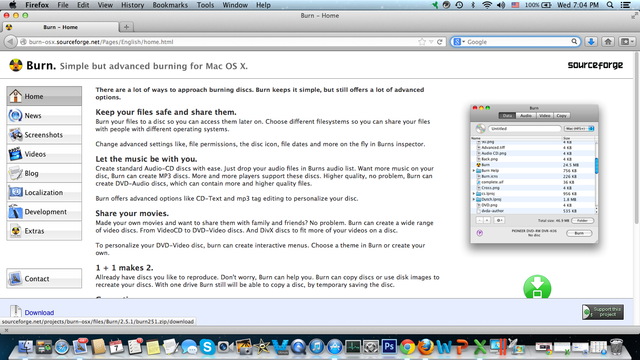Screen dimensions: 640x360
Task: Open the File menu
Action: click(x=63, y=5)
